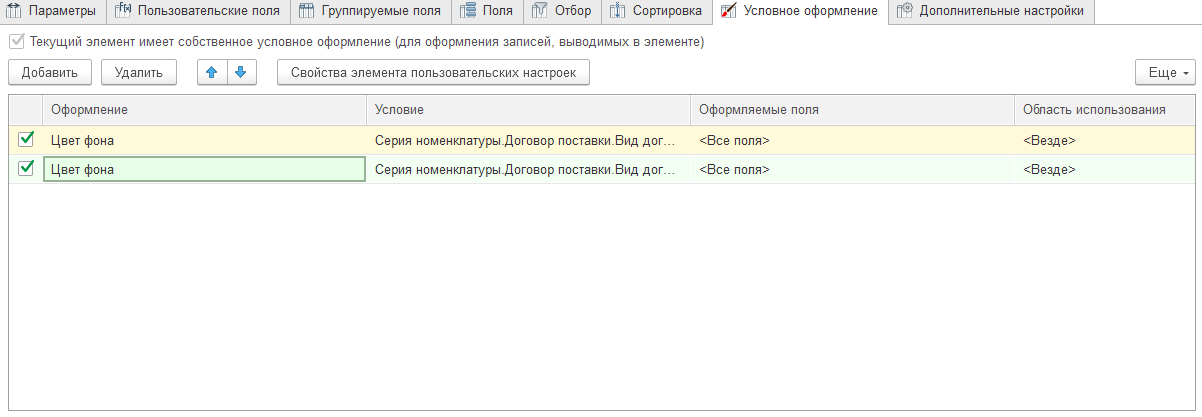Screen dimensions: 1202x417
Task: Click the active Цвет фона edit cell in second row
Action: point(205,170)
